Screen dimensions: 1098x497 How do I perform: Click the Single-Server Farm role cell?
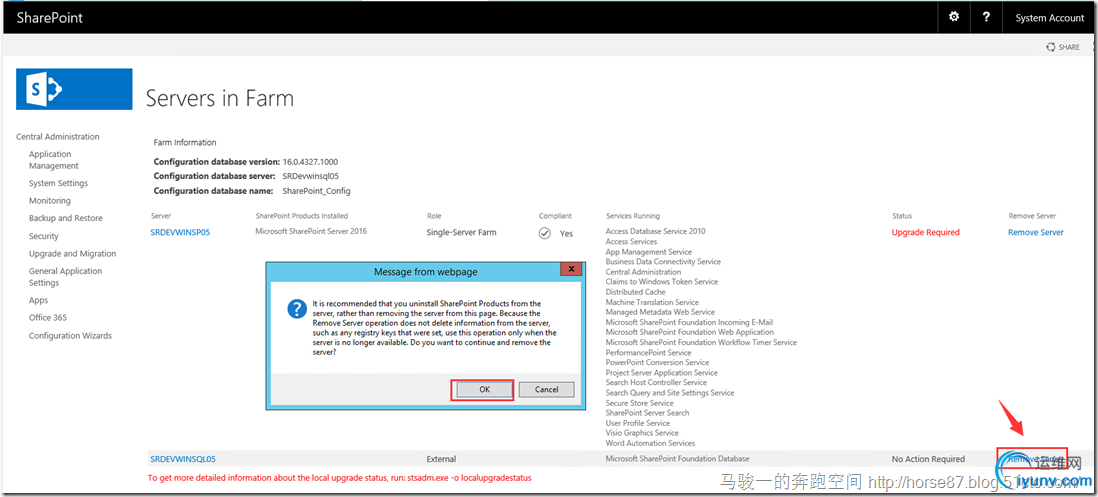click(x=461, y=232)
